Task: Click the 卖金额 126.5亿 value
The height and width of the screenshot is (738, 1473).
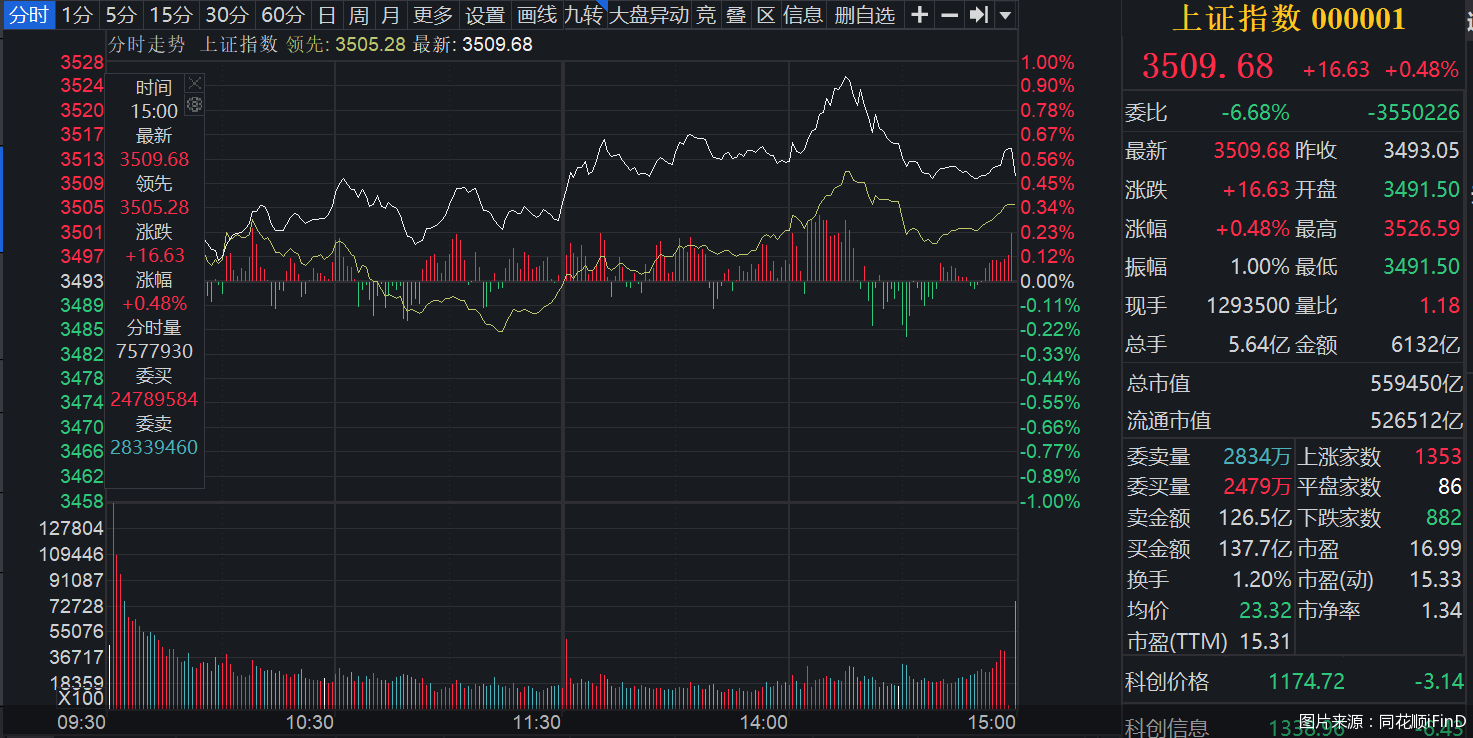Action: [1254, 518]
